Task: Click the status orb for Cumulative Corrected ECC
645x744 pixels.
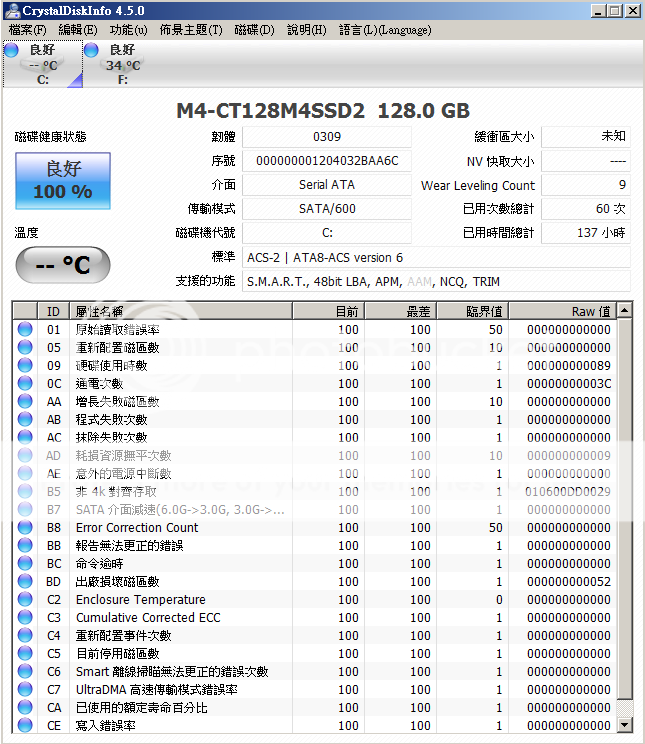Action: (25, 617)
